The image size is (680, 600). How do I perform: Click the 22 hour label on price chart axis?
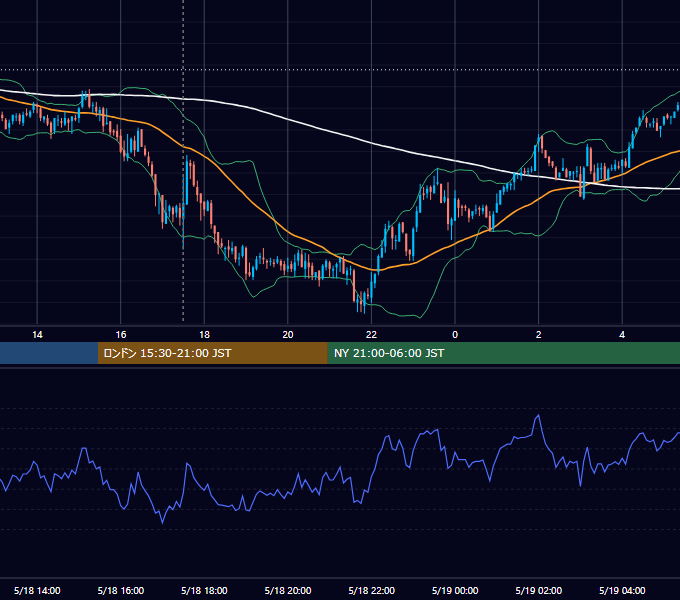(371, 335)
